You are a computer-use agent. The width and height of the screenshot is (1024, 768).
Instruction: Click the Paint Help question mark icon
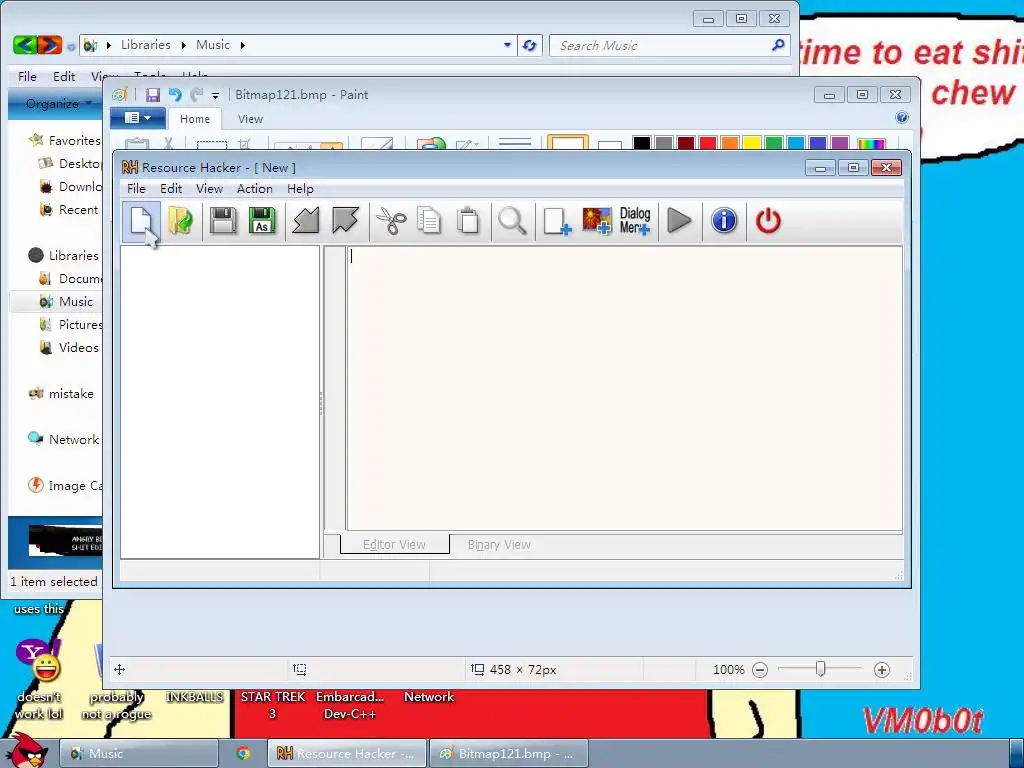point(902,118)
